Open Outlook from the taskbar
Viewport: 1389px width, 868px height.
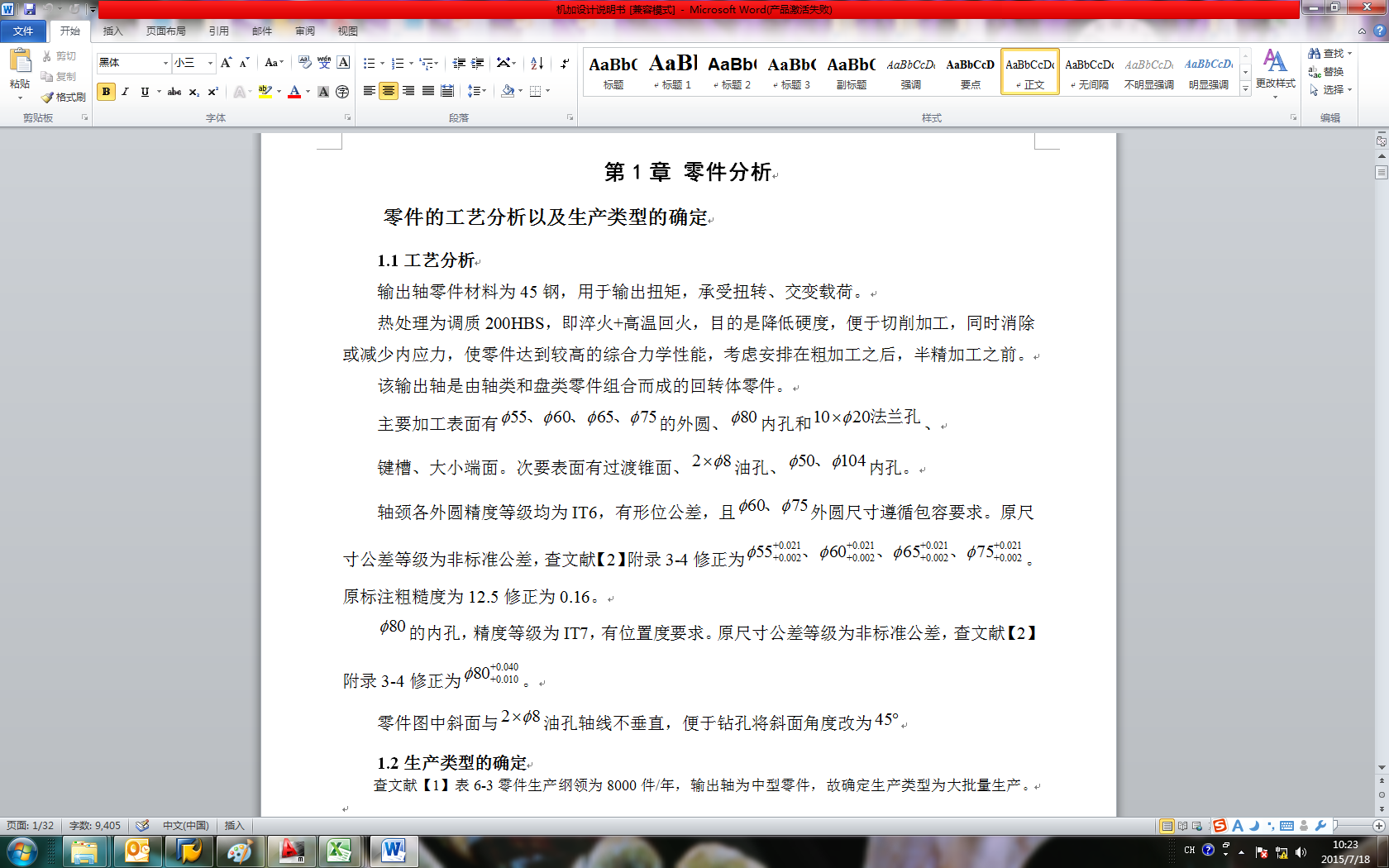click(x=137, y=851)
